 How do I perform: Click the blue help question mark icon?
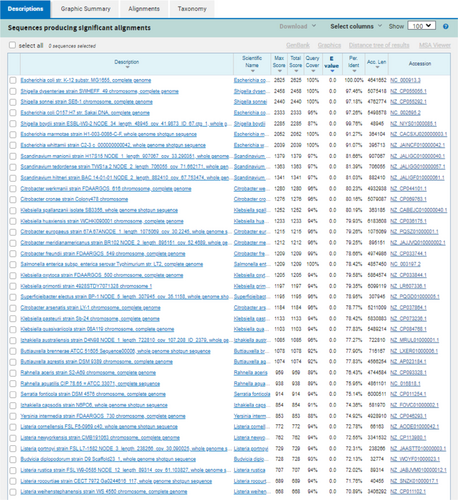[x=446, y=26]
